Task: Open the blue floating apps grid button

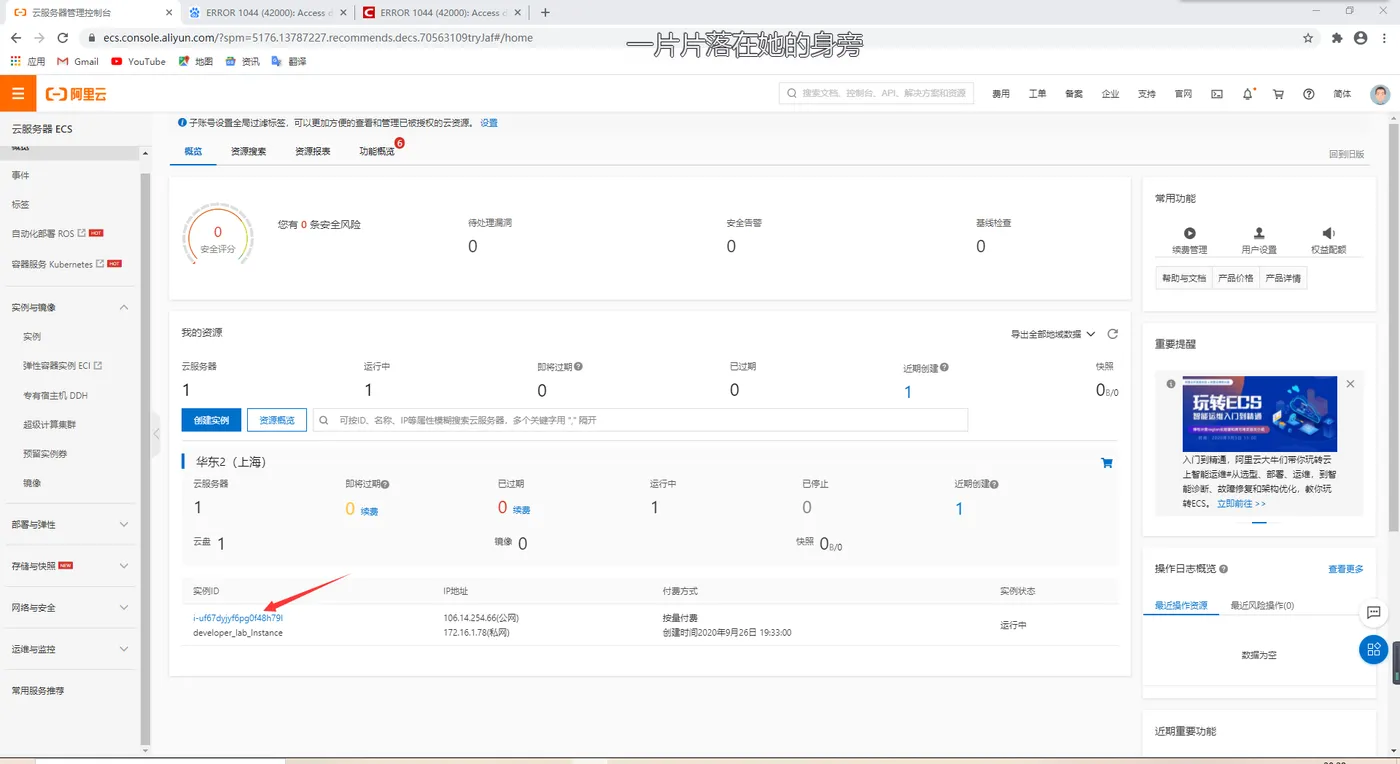Action: 1374,650
